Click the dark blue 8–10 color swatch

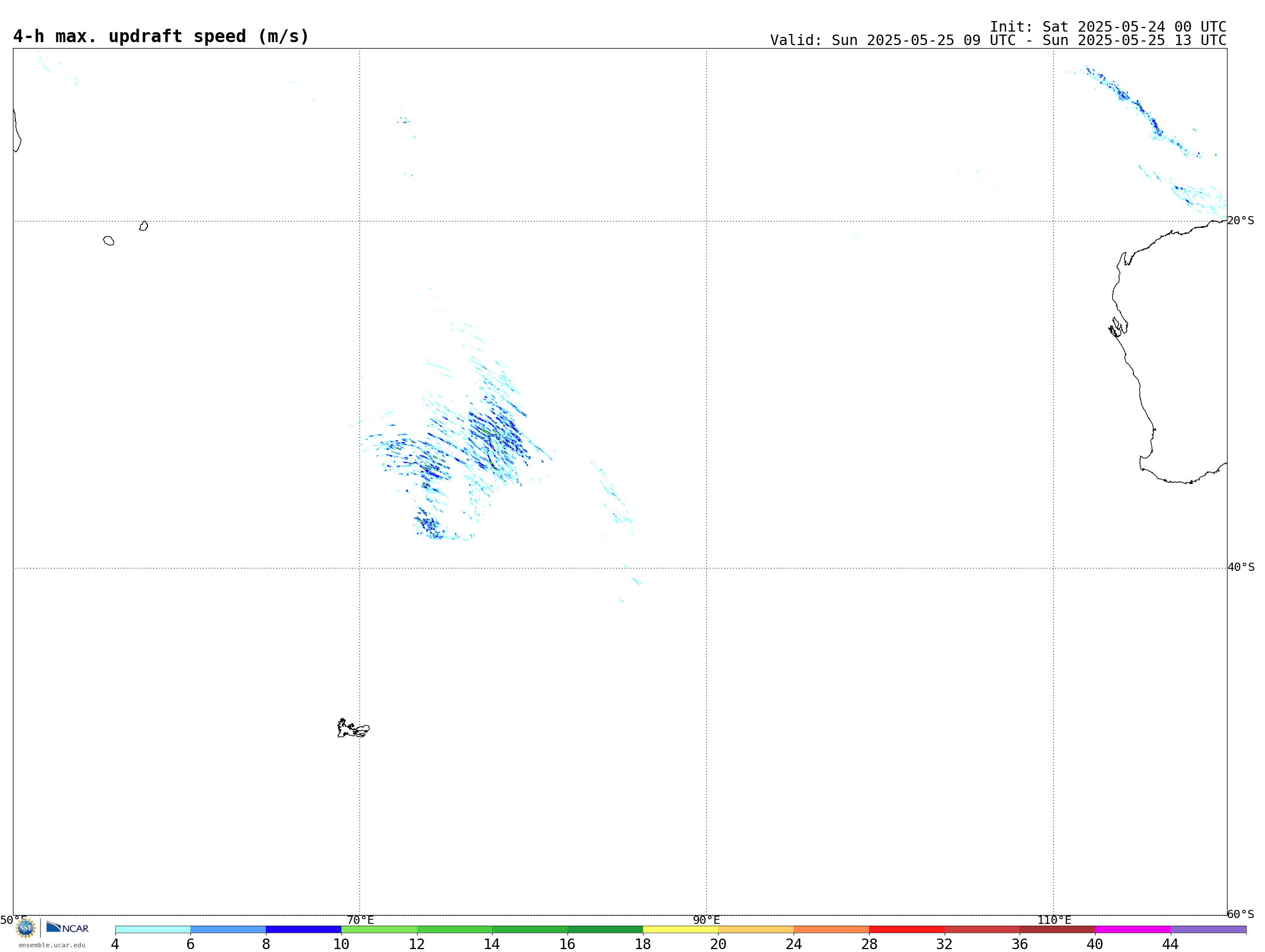click(x=303, y=929)
